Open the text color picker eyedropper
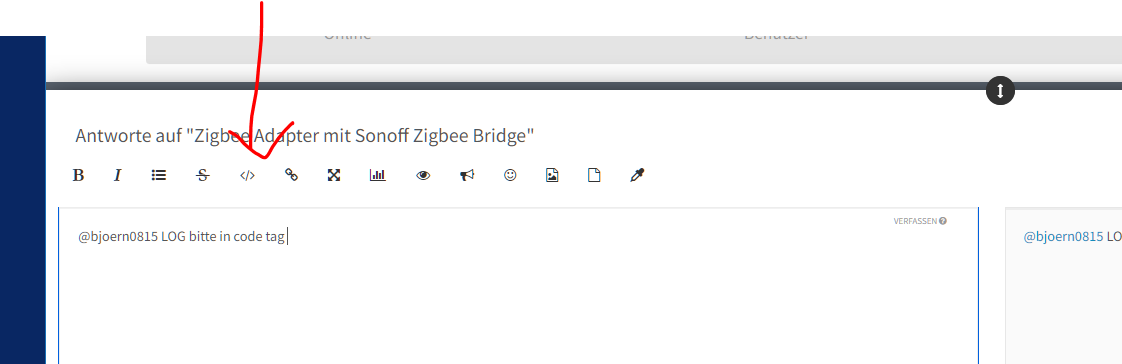The width and height of the screenshot is (1122, 364). [x=637, y=174]
